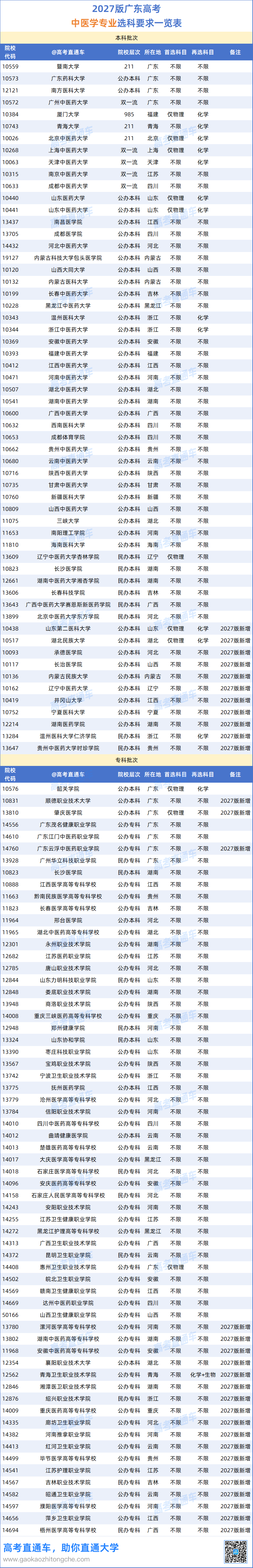
Task: Click the school name 成都中医药大学
Action: point(68,186)
